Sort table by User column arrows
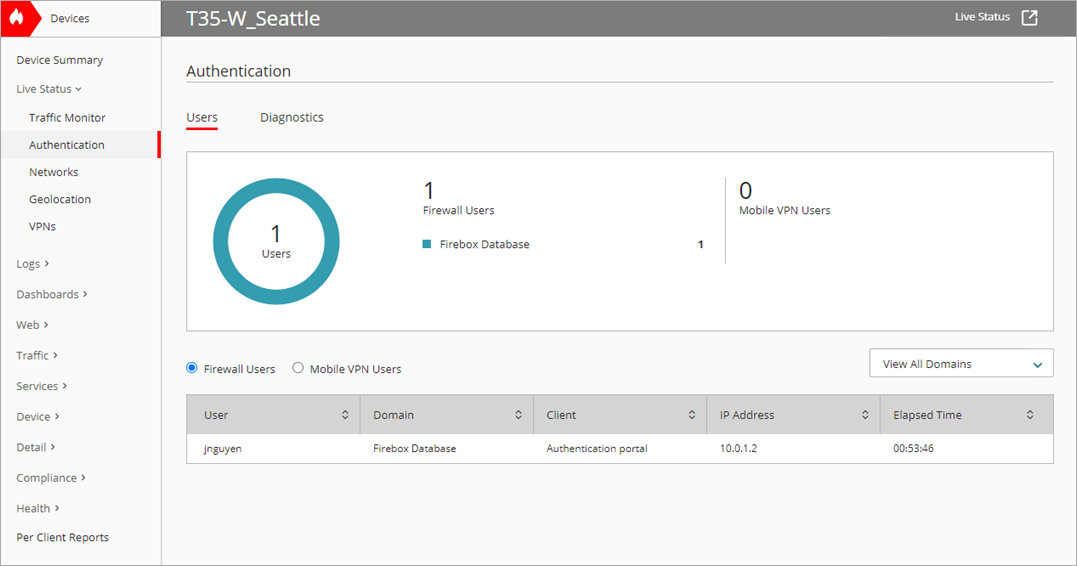Image resolution: width=1077 pixels, height=566 pixels. [345, 415]
